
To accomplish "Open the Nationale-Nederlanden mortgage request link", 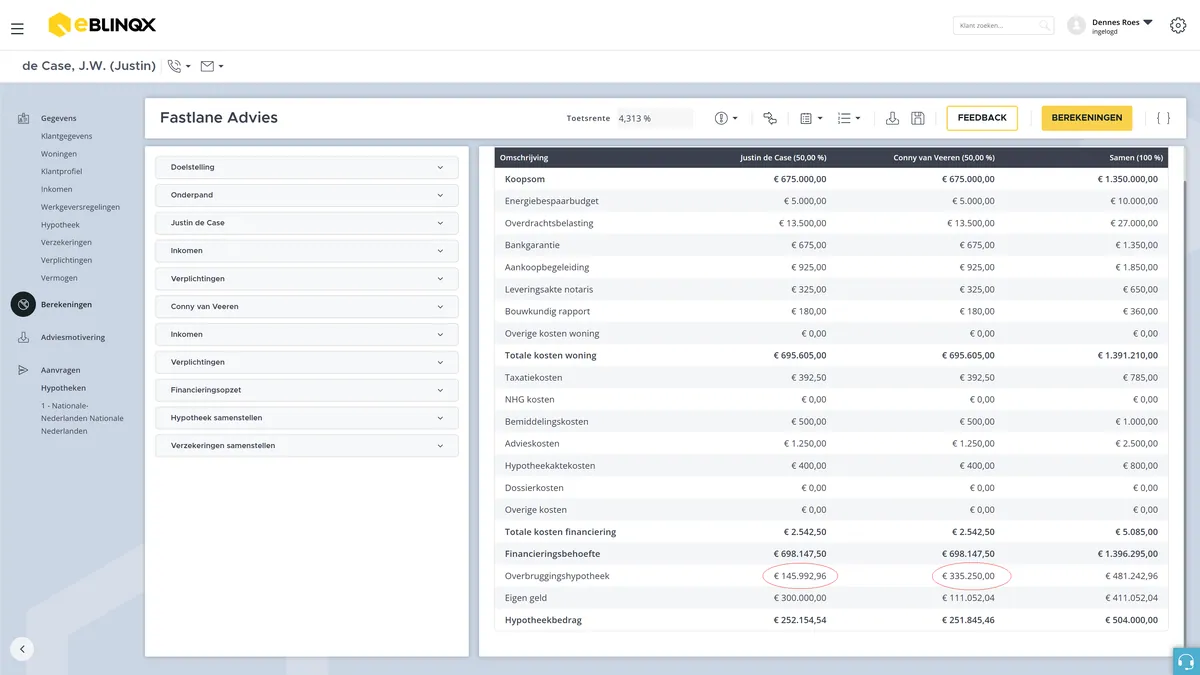I will (x=82, y=418).
